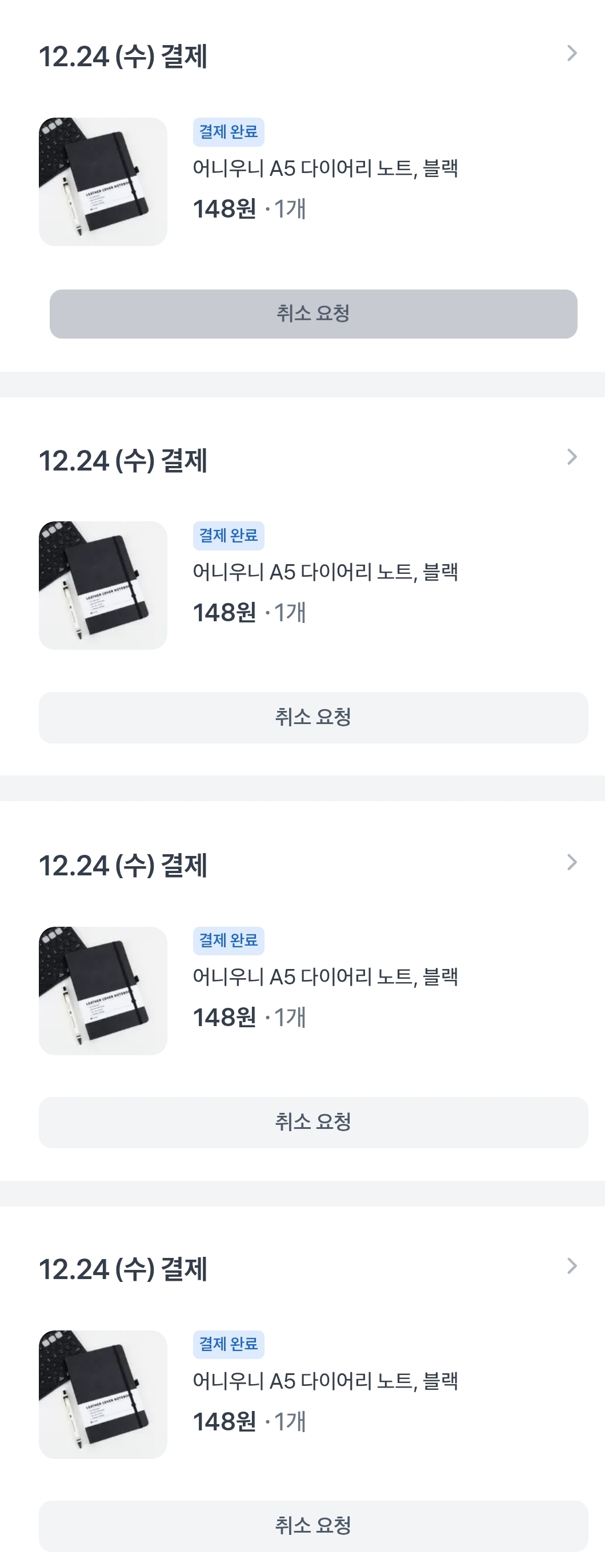Request cancellation for the second order
Viewport: 605px width, 1568px height.
pos(313,717)
